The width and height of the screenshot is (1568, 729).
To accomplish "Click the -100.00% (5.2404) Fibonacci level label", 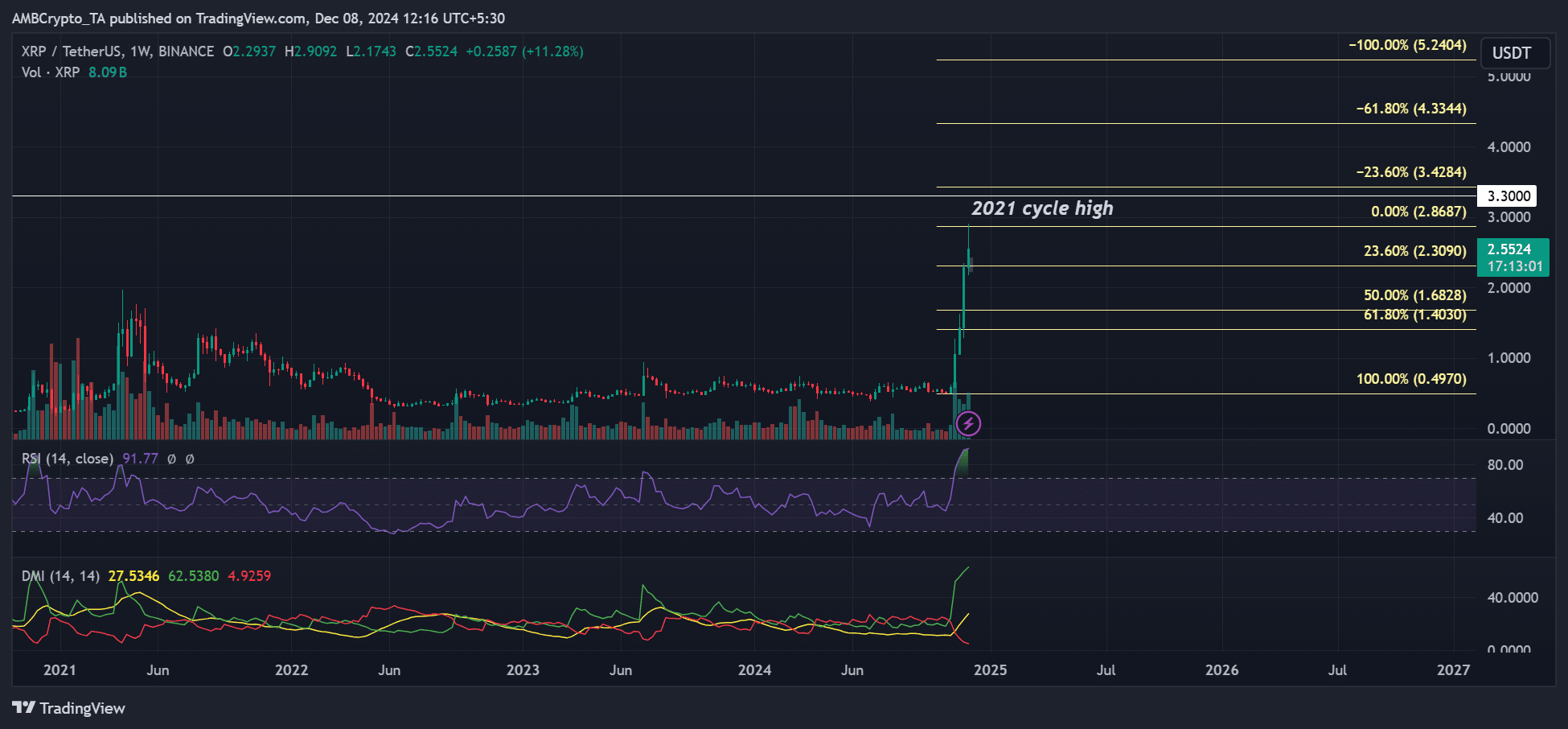I will point(1407,45).
